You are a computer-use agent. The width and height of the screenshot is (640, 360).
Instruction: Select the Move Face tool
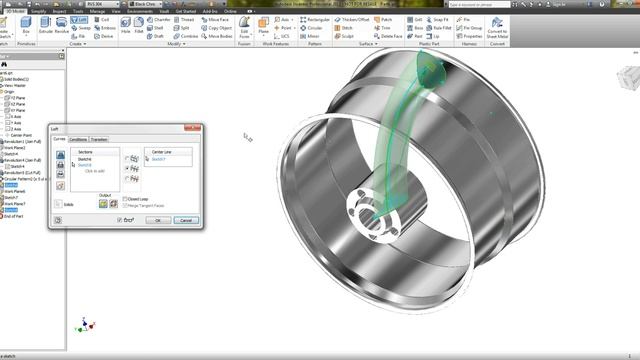tap(215, 20)
